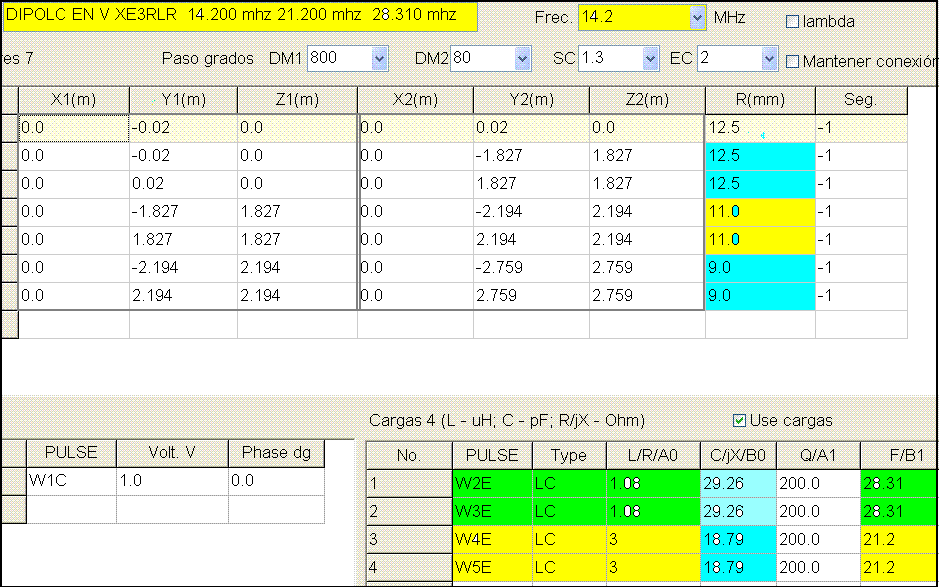Click the empty X1 cell in the new wire row
The image size is (939, 587).
pos(74,325)
